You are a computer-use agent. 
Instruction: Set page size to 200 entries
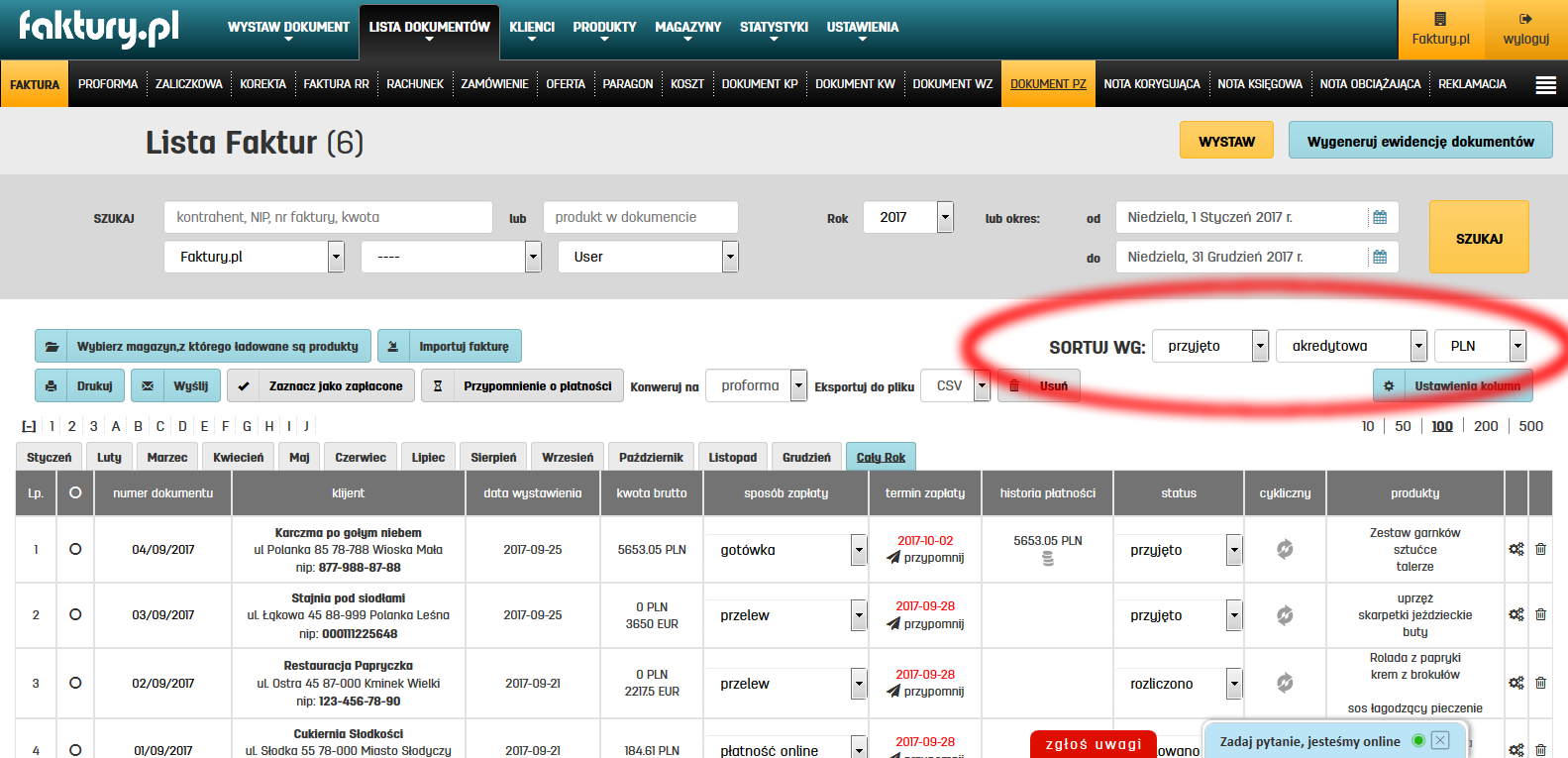click(1486, 426)
